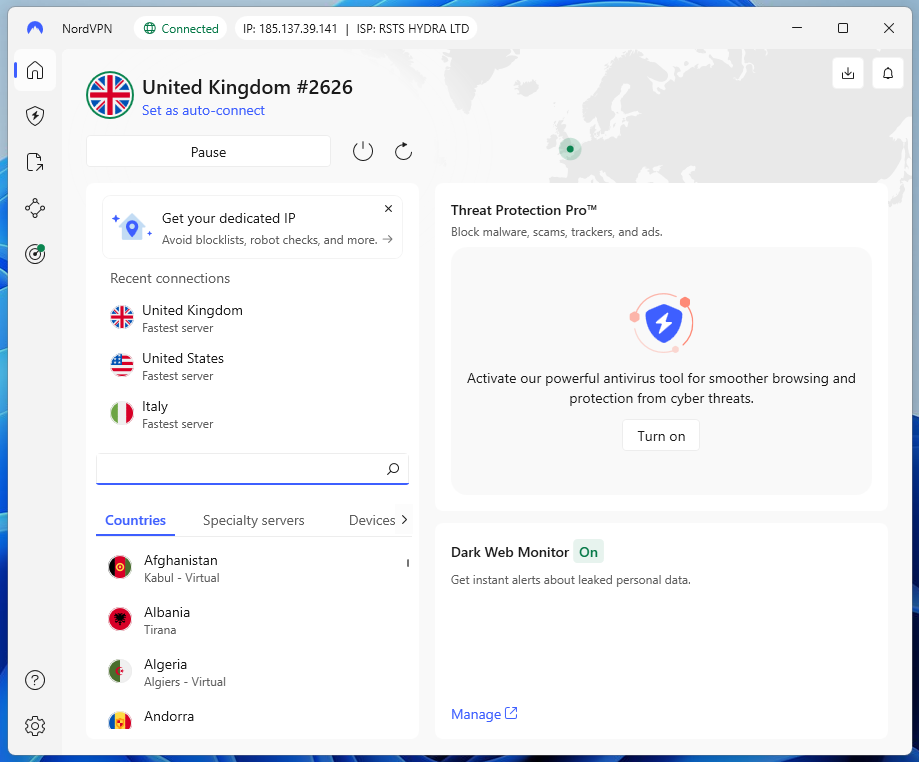The height and width of the screenshot is (762, 919).
Task: Click the Albania flag icon
Action: point(120,619)
